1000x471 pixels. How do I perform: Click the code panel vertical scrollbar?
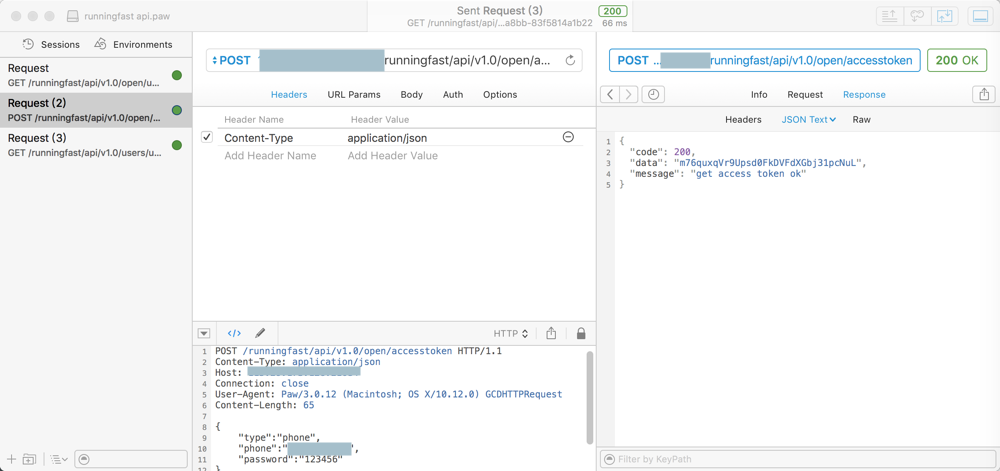pyautogui.click(x=590, y=396)
